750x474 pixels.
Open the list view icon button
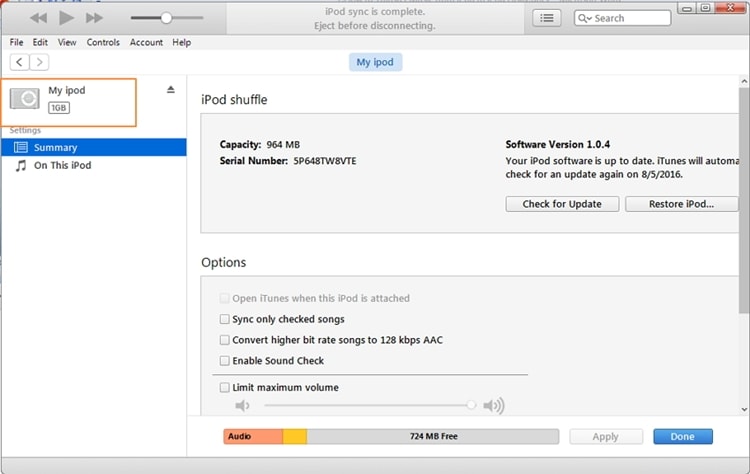click(547, 18)
